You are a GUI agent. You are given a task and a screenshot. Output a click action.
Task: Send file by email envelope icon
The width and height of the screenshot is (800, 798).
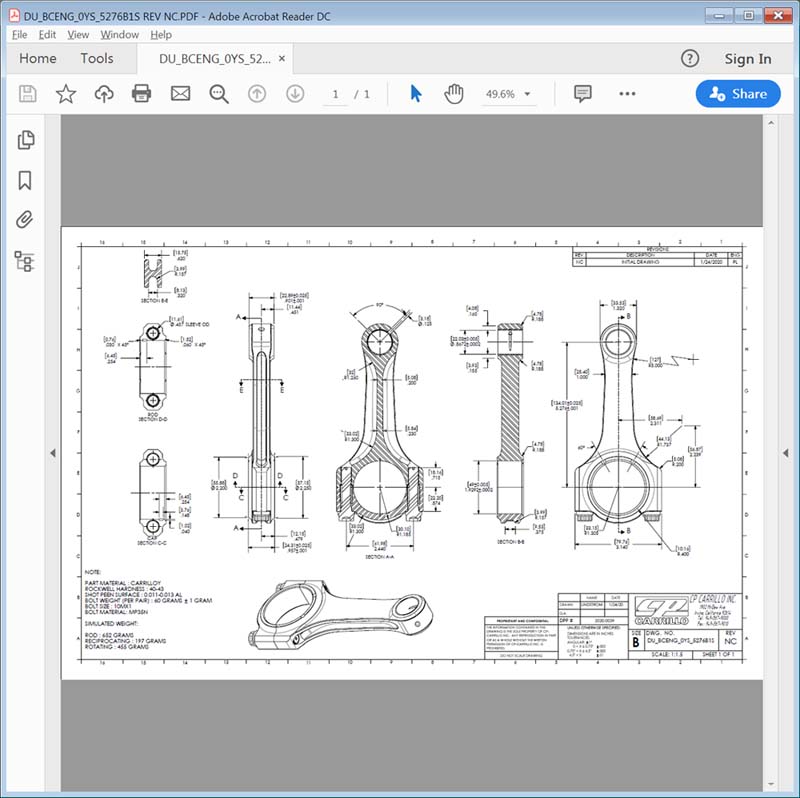point(180,94)
